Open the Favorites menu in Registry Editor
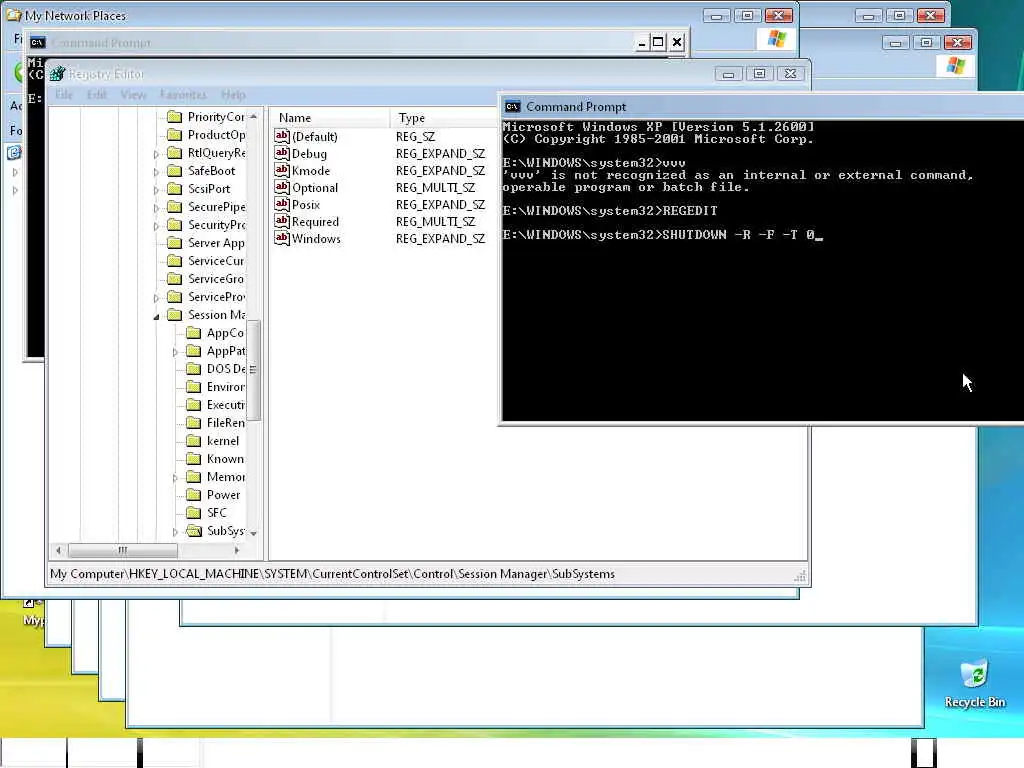Screen dimensions: 1024x768 (x=183, y=95)
